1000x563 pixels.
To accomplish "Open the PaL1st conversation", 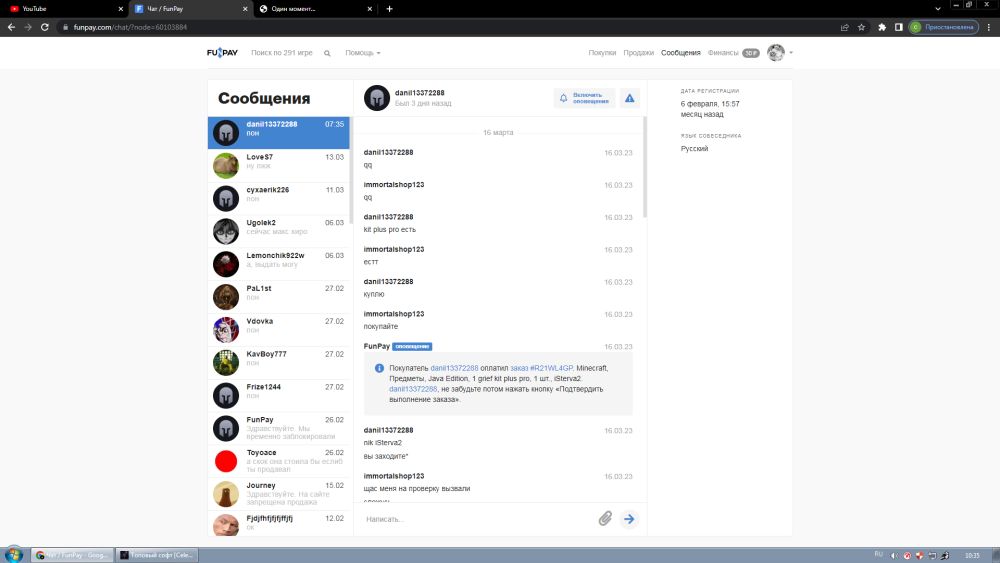I will (279, 297).
